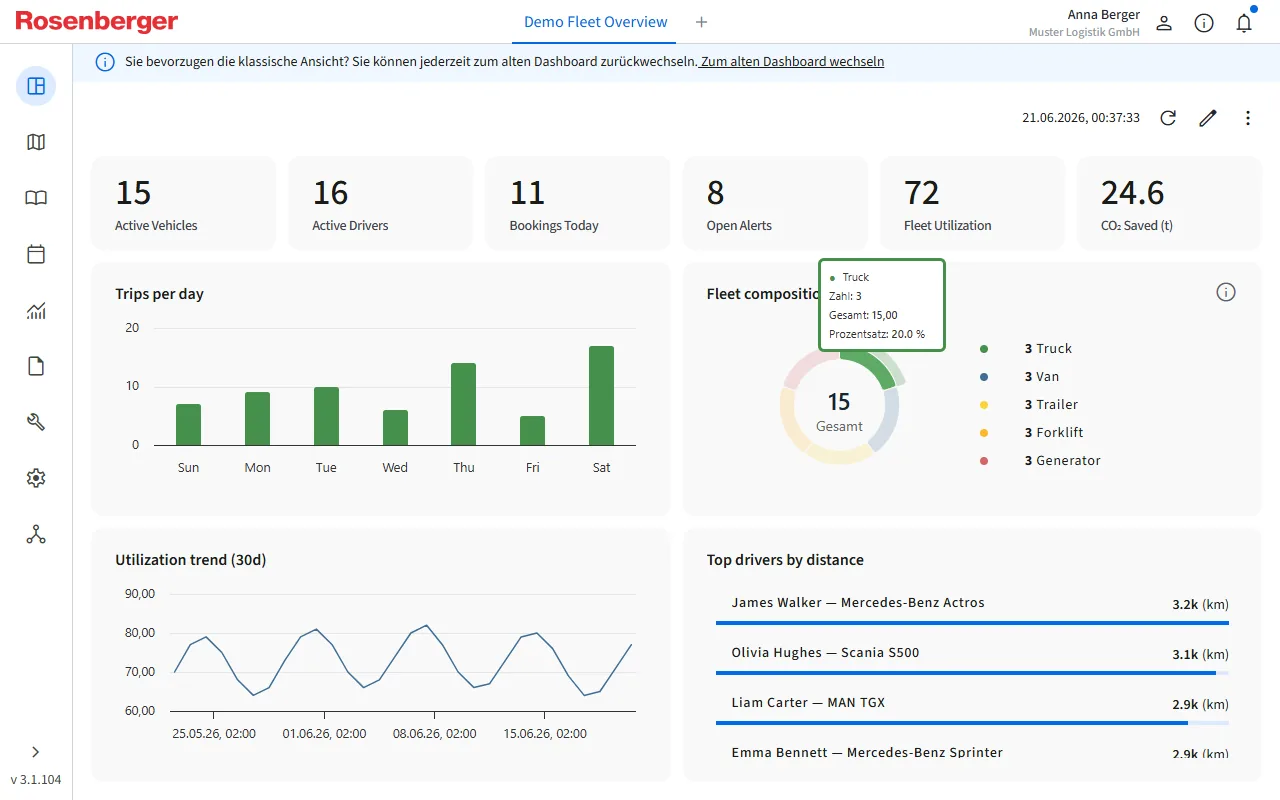Click the timestamp 21.06.2026, 00:37:33

click(1081, 118)
